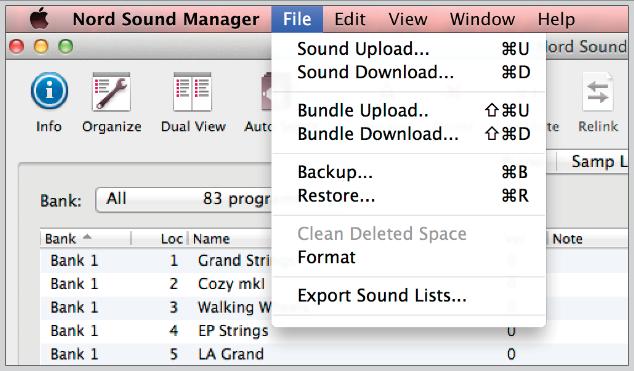Image resolution: width=634 pixels, height=371 pixels.
Task: Open the Apple menu
Action: 39,19
